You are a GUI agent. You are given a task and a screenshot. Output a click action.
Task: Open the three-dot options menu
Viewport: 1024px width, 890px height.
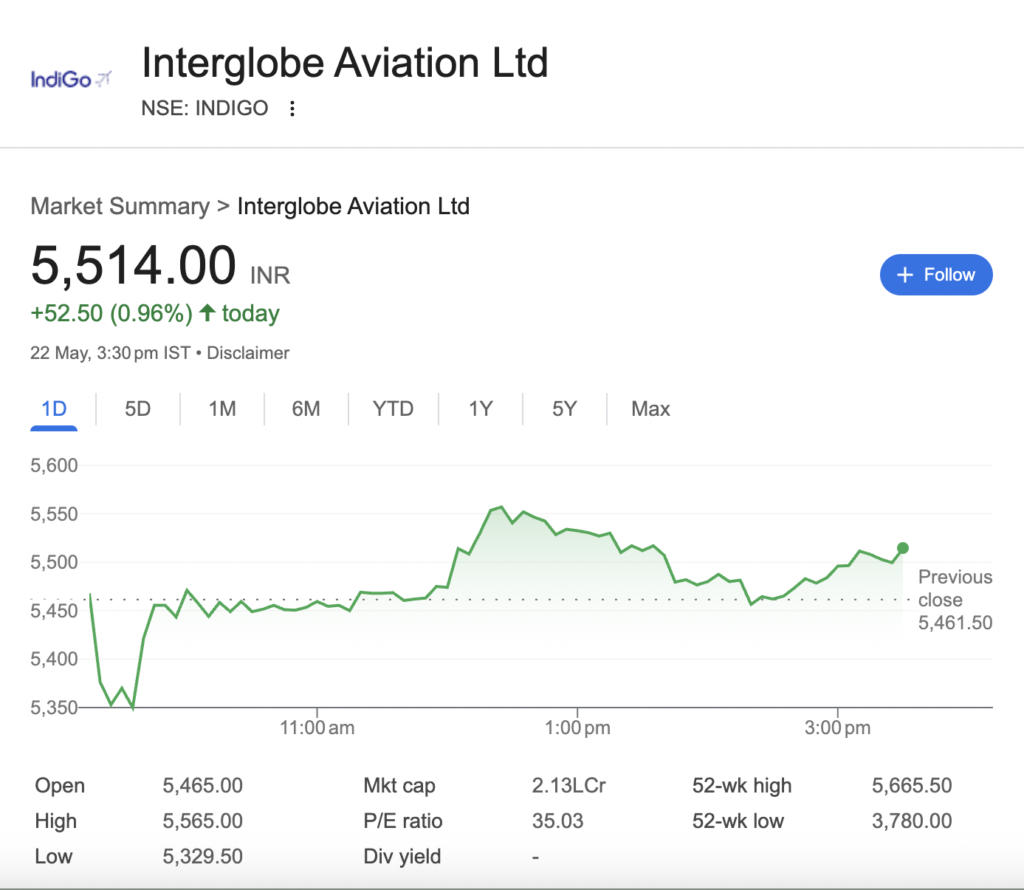coord(292,109)
